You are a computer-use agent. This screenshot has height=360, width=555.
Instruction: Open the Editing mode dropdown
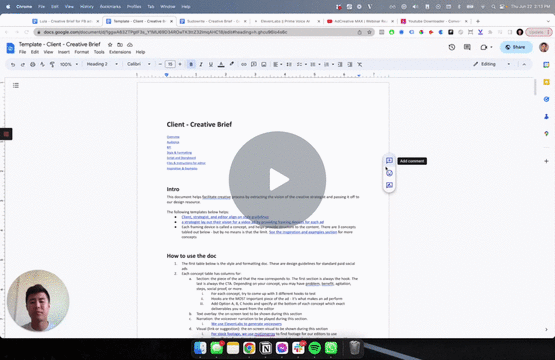(x=492, y=64)
